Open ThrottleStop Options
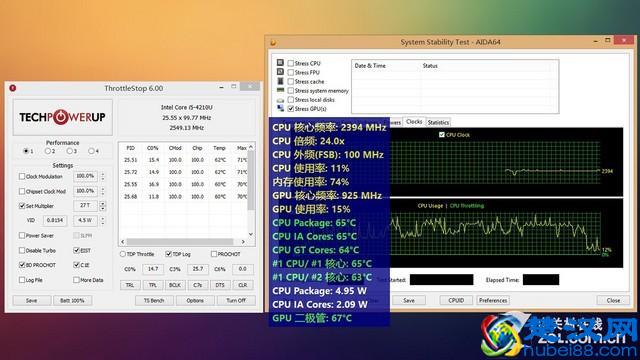640x360 pixels. coord(195,300)
